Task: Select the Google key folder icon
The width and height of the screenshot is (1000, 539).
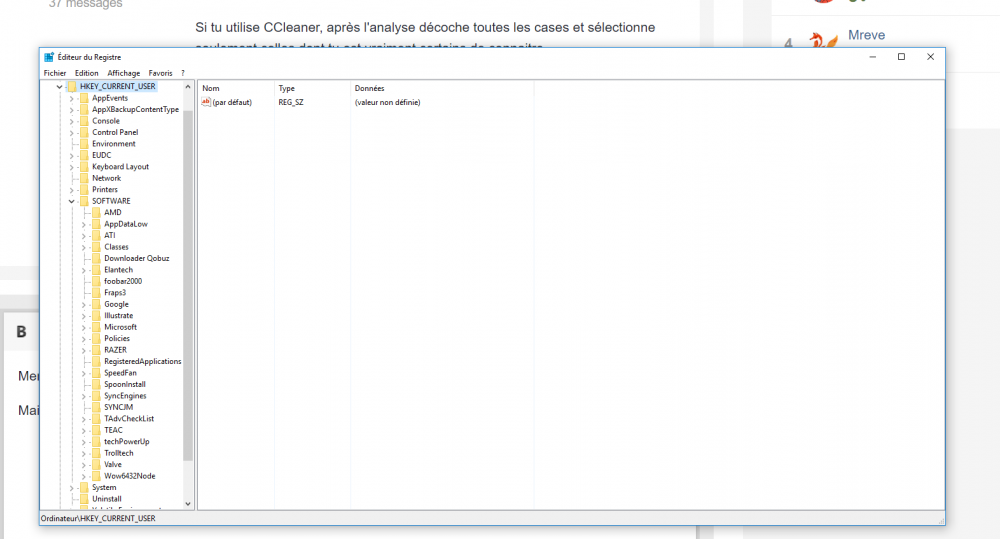Action: tap(96, 304)
